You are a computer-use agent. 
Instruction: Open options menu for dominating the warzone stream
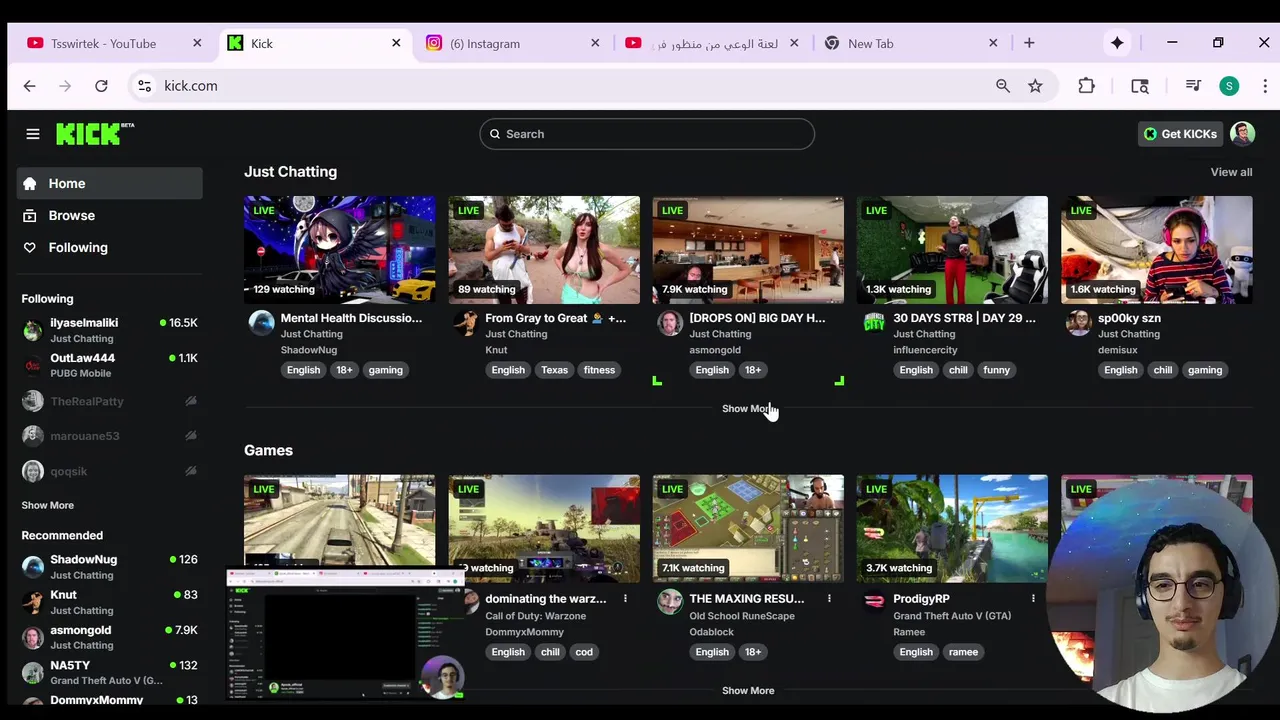(x=625, y=599)
